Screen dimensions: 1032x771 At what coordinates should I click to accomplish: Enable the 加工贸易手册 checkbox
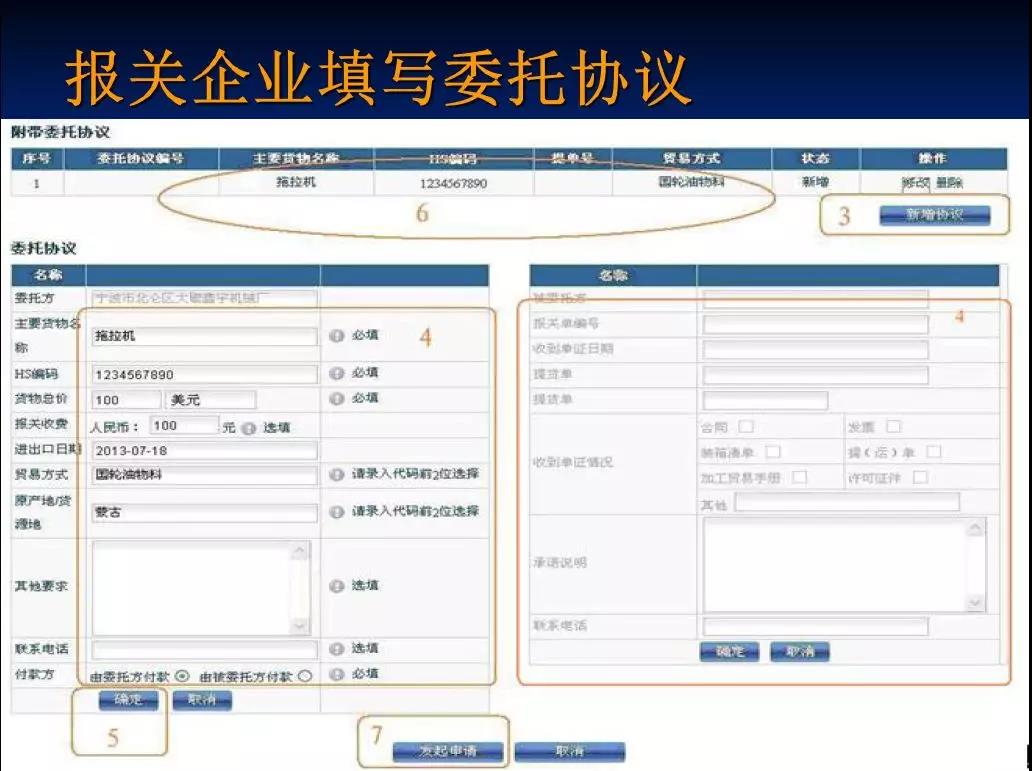[799, 477]
